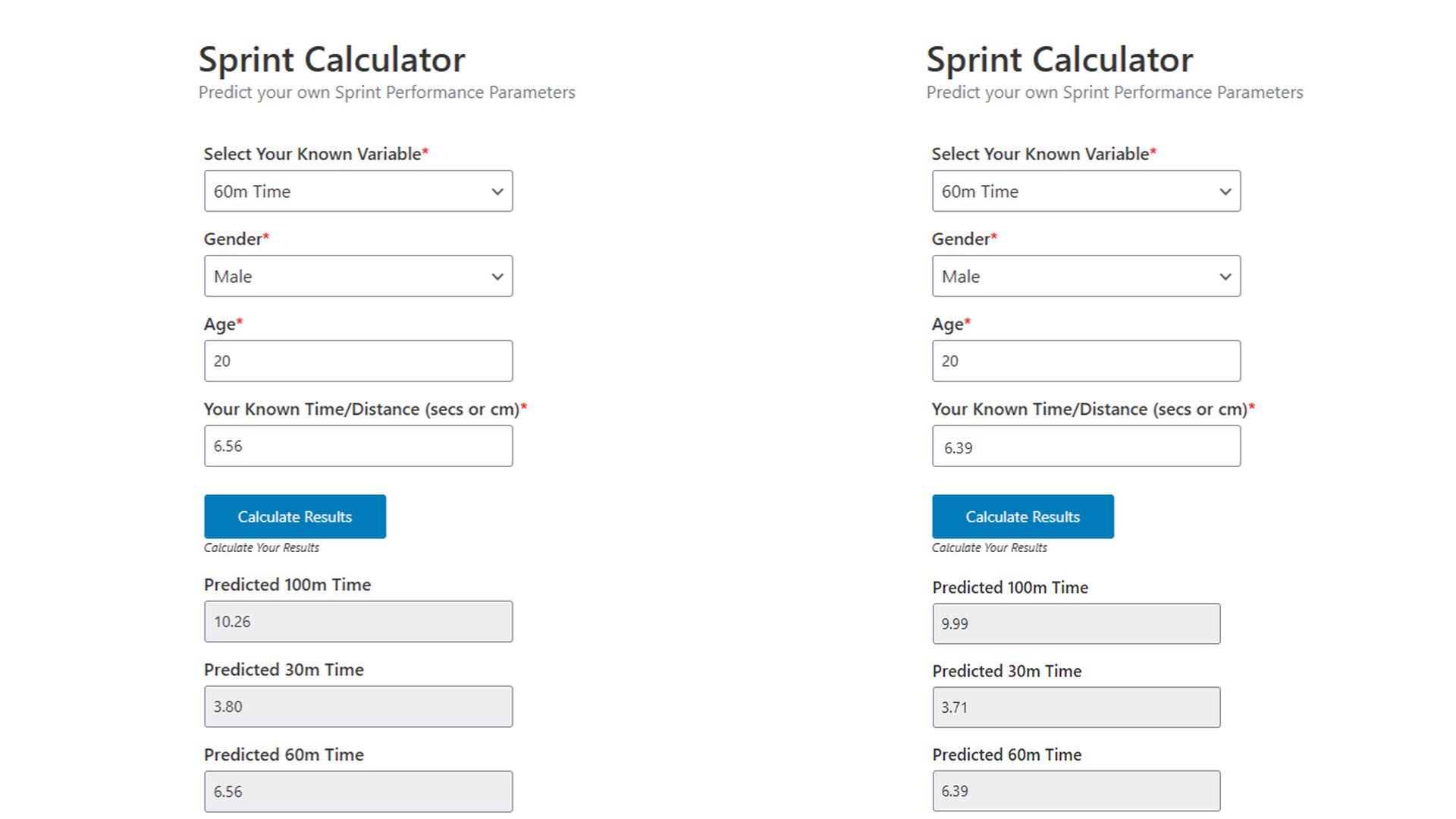Click the left Sprint Calculator heading

pos(331,60)
